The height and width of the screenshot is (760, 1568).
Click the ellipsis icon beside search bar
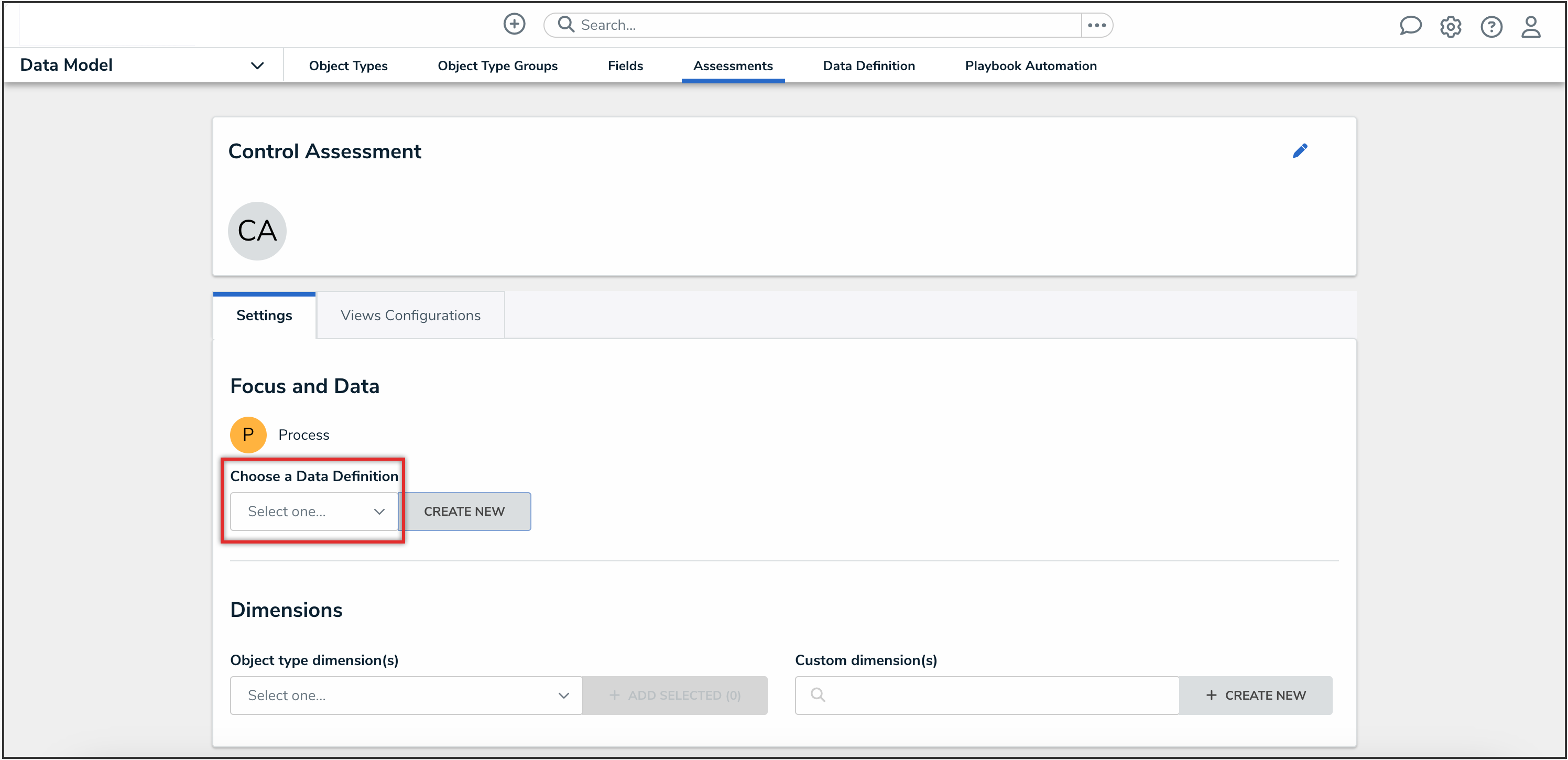click(1096, 25)
